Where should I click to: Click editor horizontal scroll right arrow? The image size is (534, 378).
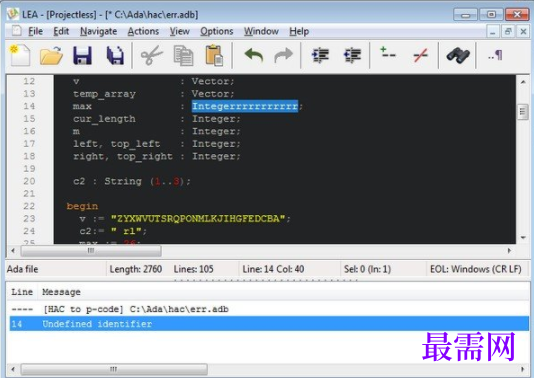tap(509, 251)
